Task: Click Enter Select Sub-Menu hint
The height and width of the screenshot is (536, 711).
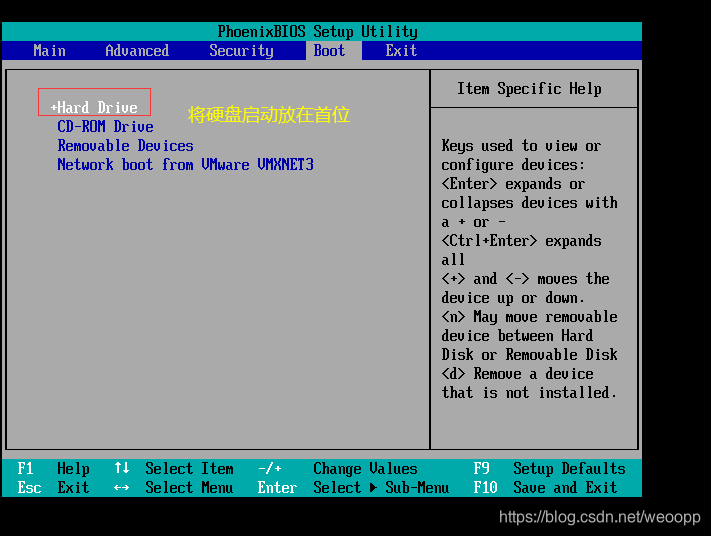Action: point(353,487)
